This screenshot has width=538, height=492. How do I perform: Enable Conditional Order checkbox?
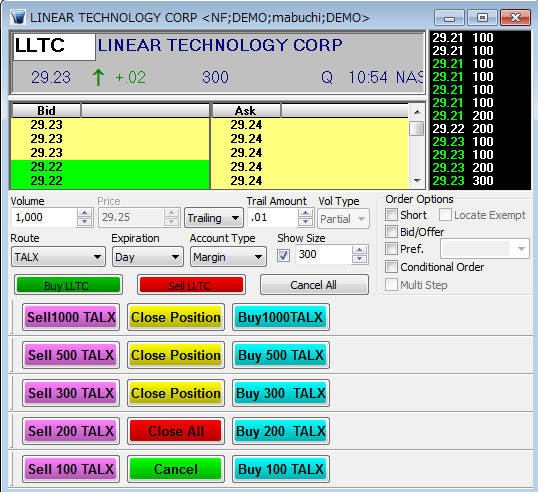click(391, 267)
